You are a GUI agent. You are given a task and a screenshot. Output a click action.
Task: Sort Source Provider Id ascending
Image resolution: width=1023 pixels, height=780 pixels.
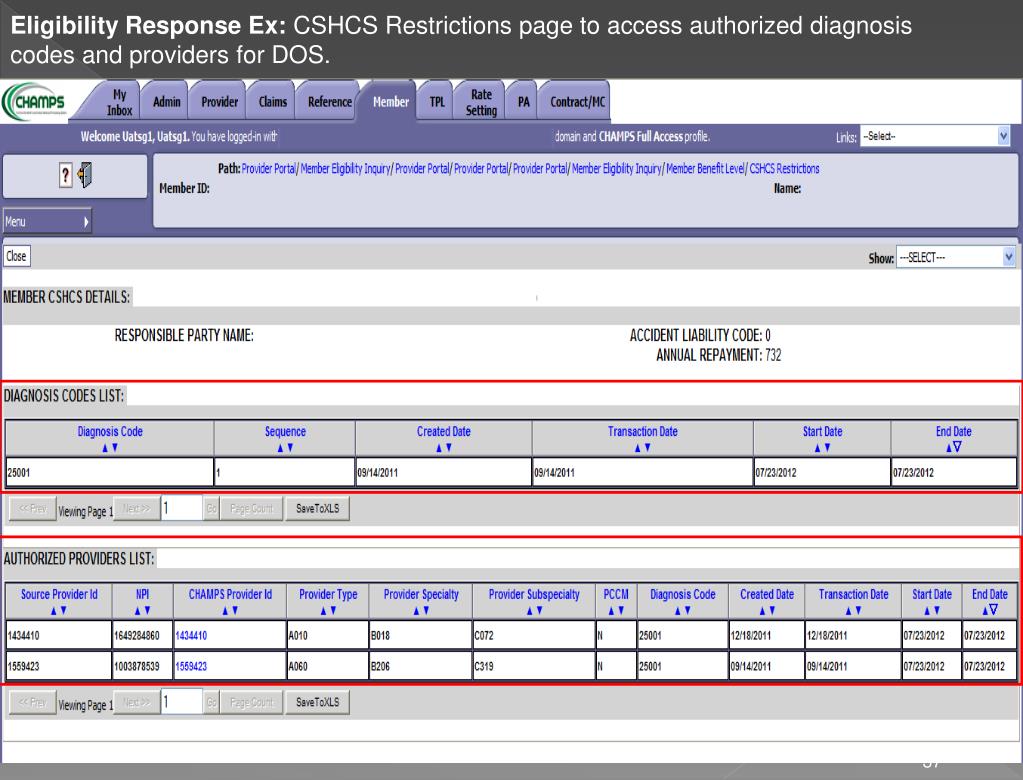coord(53,611)
